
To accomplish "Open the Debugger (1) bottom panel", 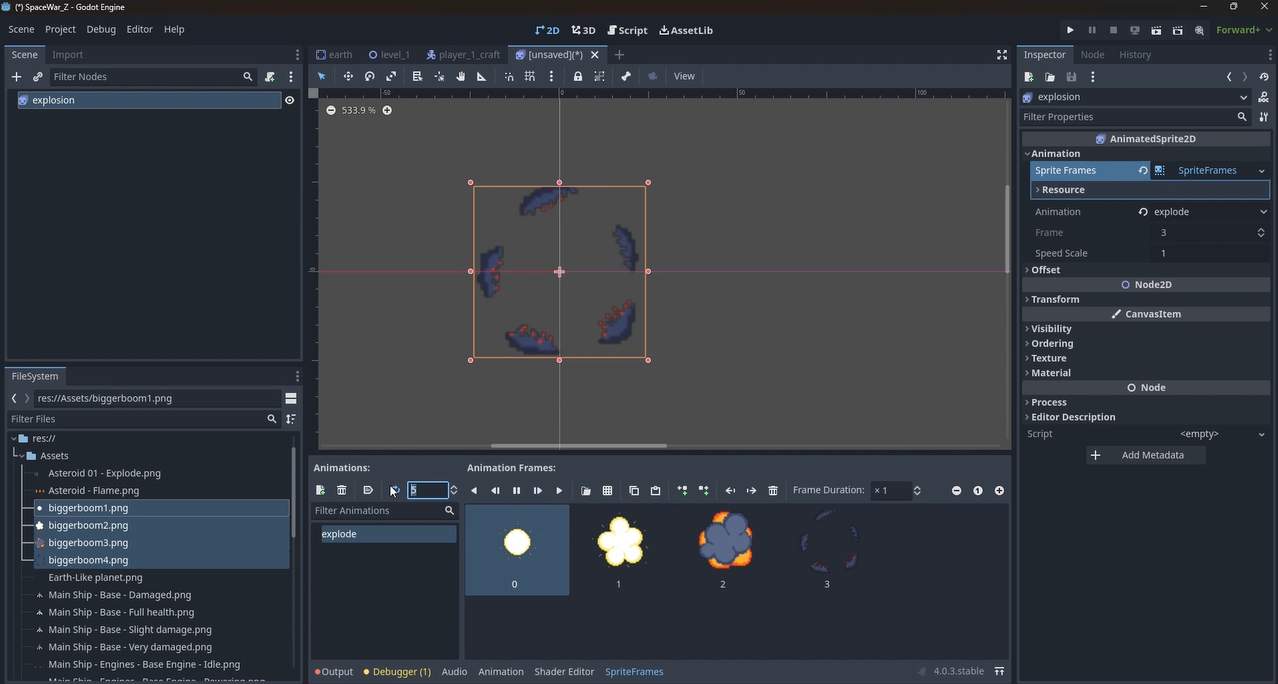I will [x=397, y=672].
